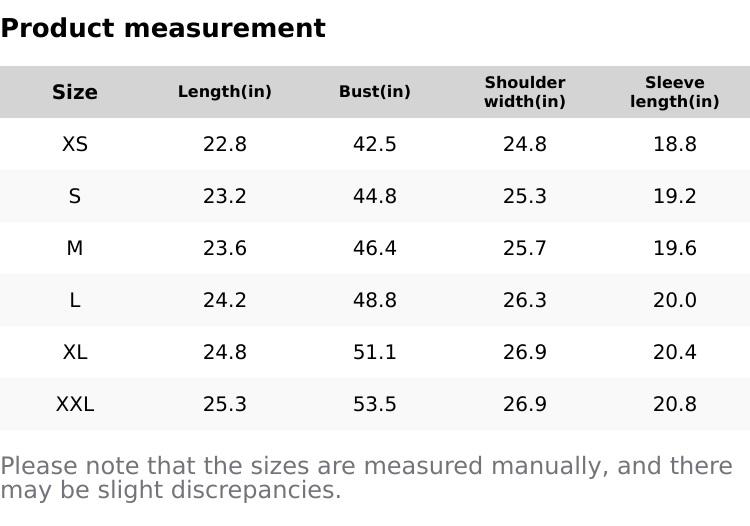750x526 pixels.
Task: Click the "Product measurement" heading
Action: [x=163, y=28]
